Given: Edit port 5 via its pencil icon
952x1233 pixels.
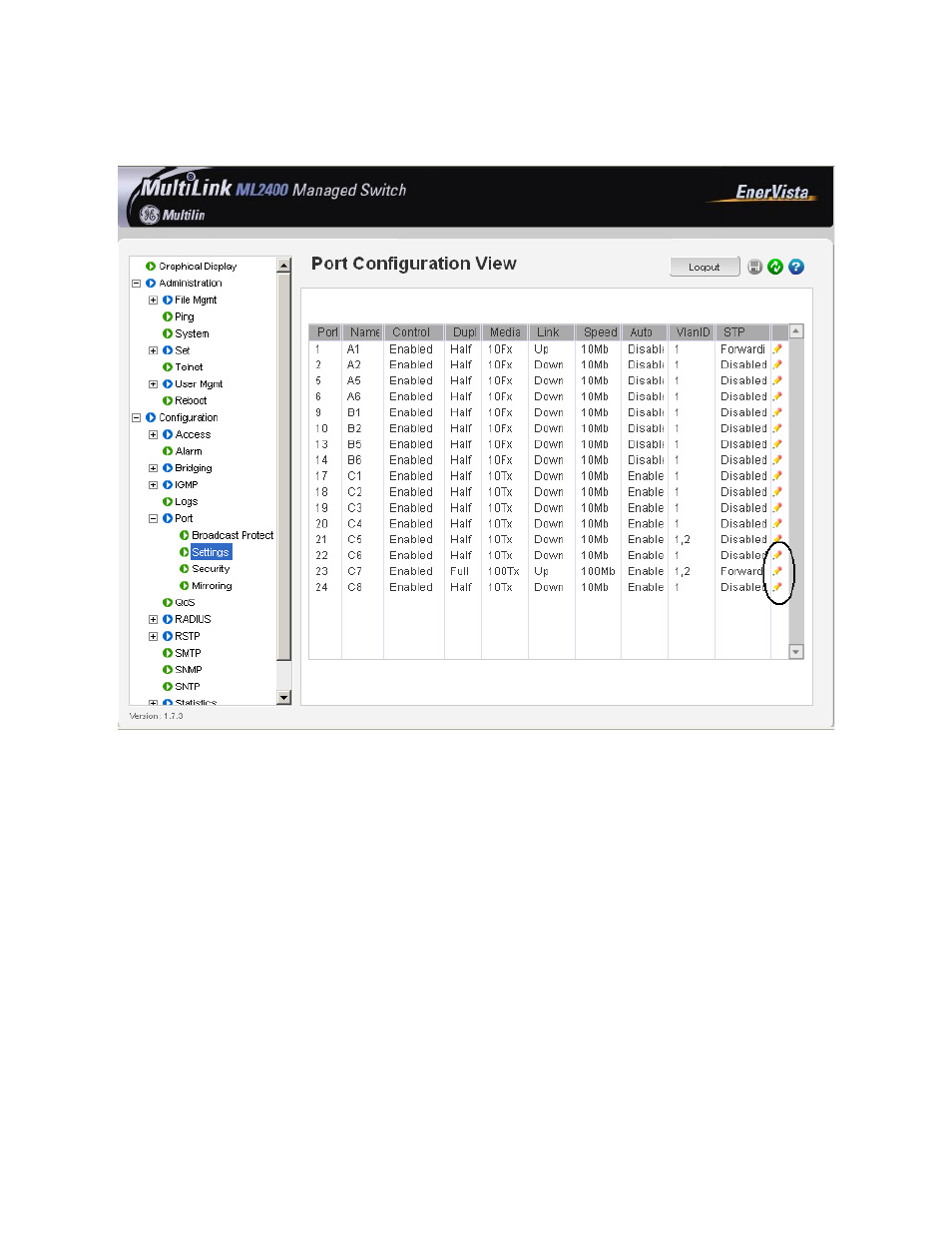Looking at the screenshot, I should tap(777, 381).
